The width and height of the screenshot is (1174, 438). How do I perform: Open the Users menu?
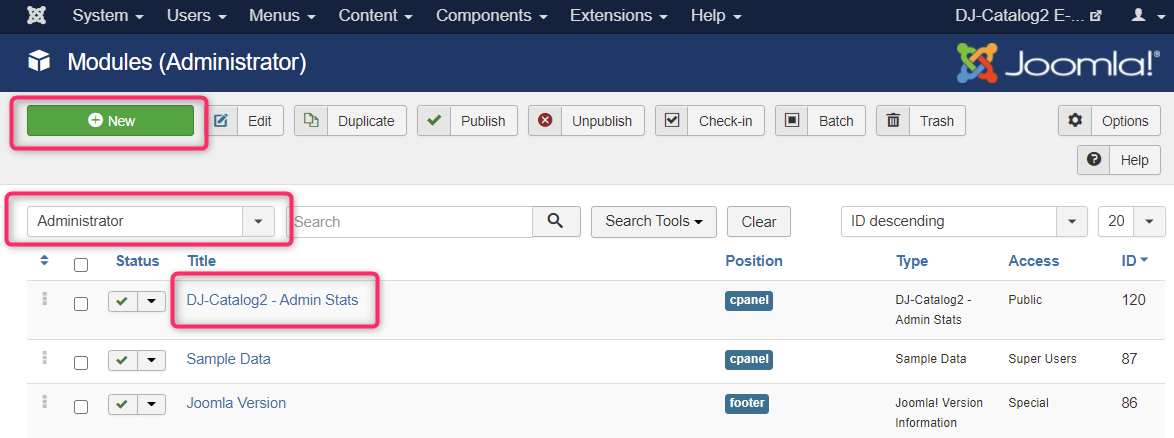click(x=198, y=15)
